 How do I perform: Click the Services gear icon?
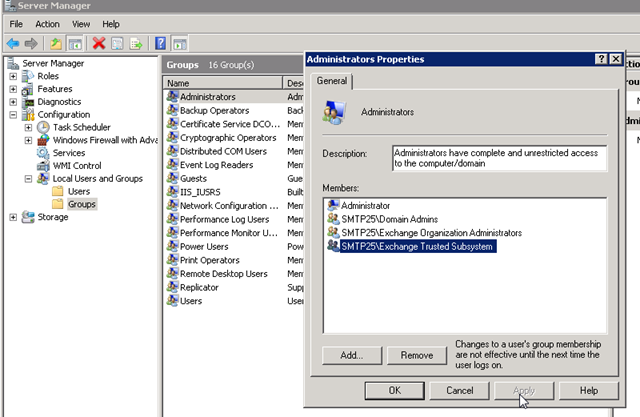tap(43, 153)
